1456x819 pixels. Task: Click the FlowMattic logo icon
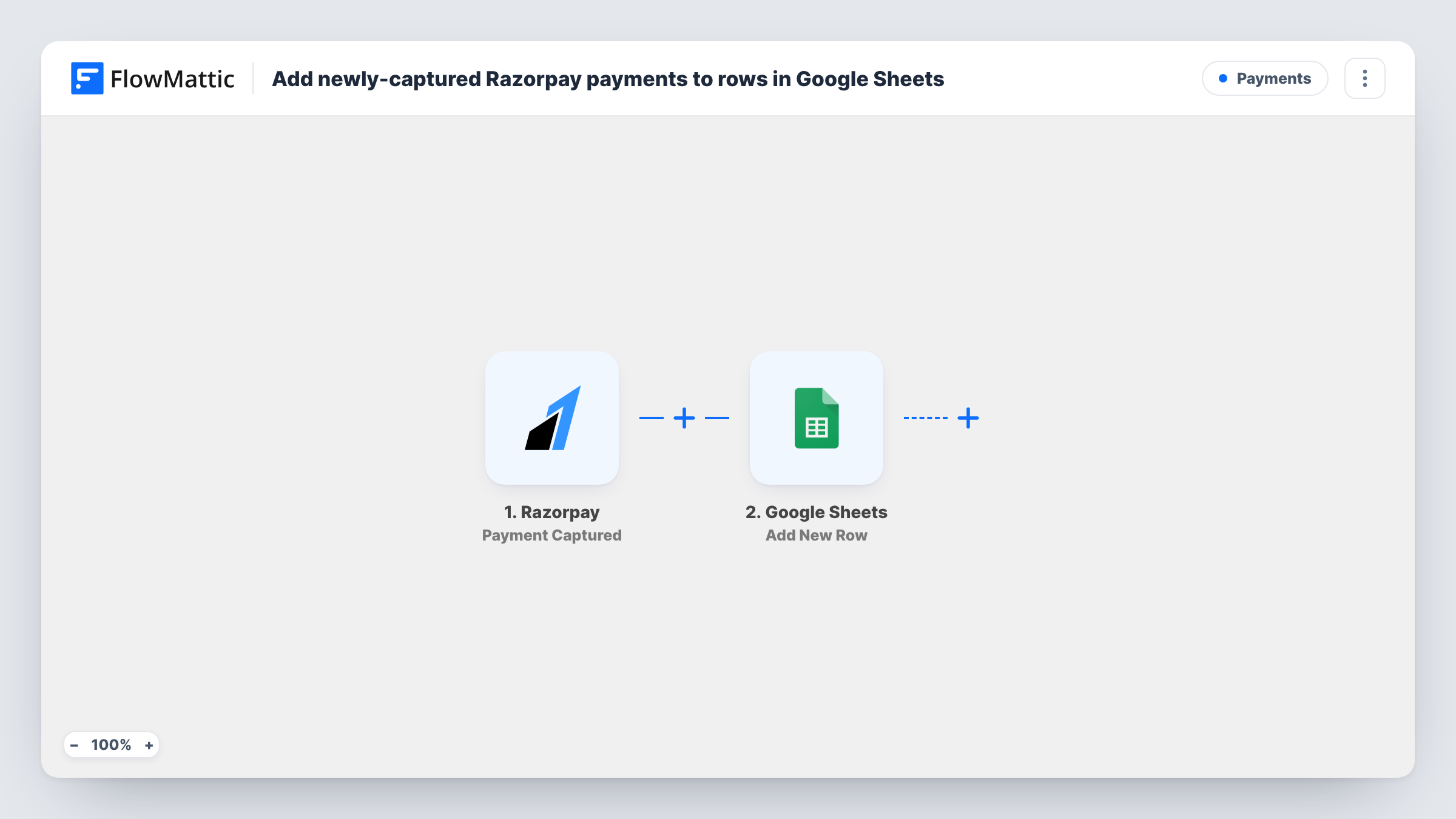pos(87,78)
